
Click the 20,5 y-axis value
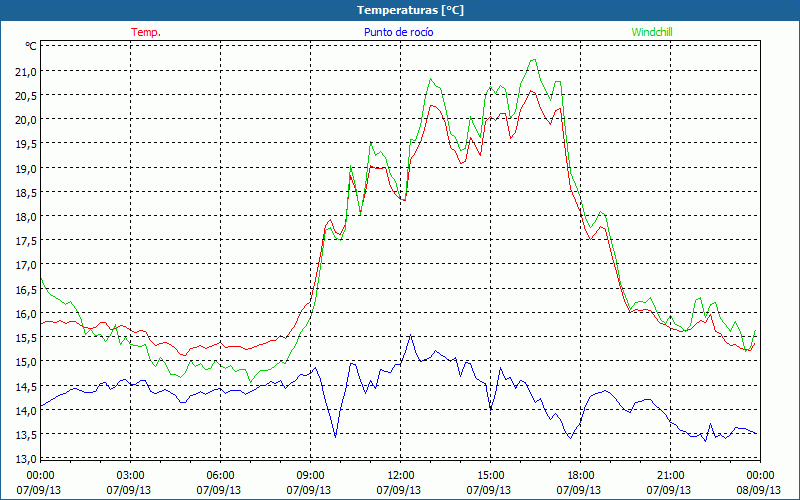click(26, 96)
